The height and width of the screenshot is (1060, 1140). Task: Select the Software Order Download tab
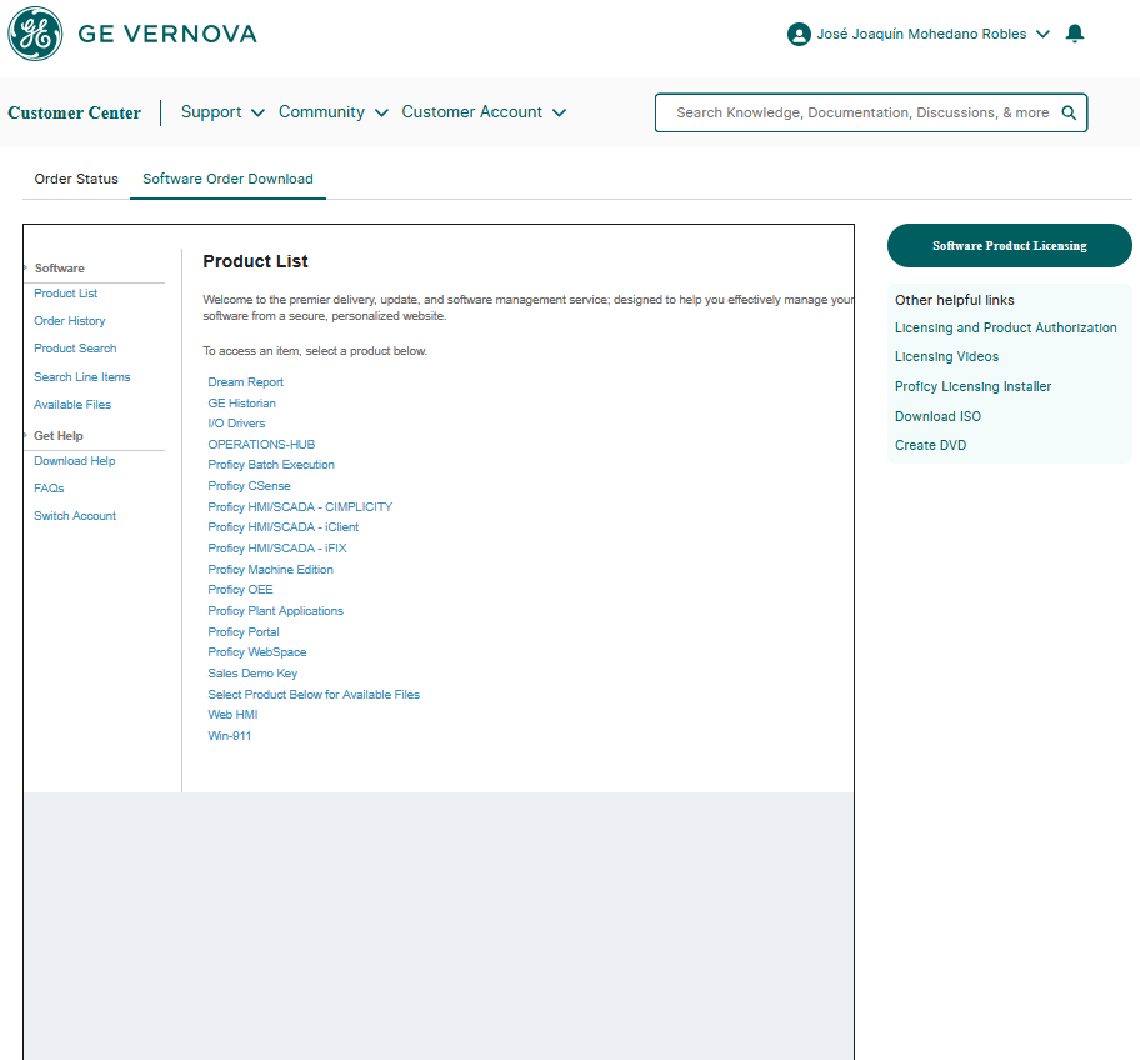click(x=228, y=179)
